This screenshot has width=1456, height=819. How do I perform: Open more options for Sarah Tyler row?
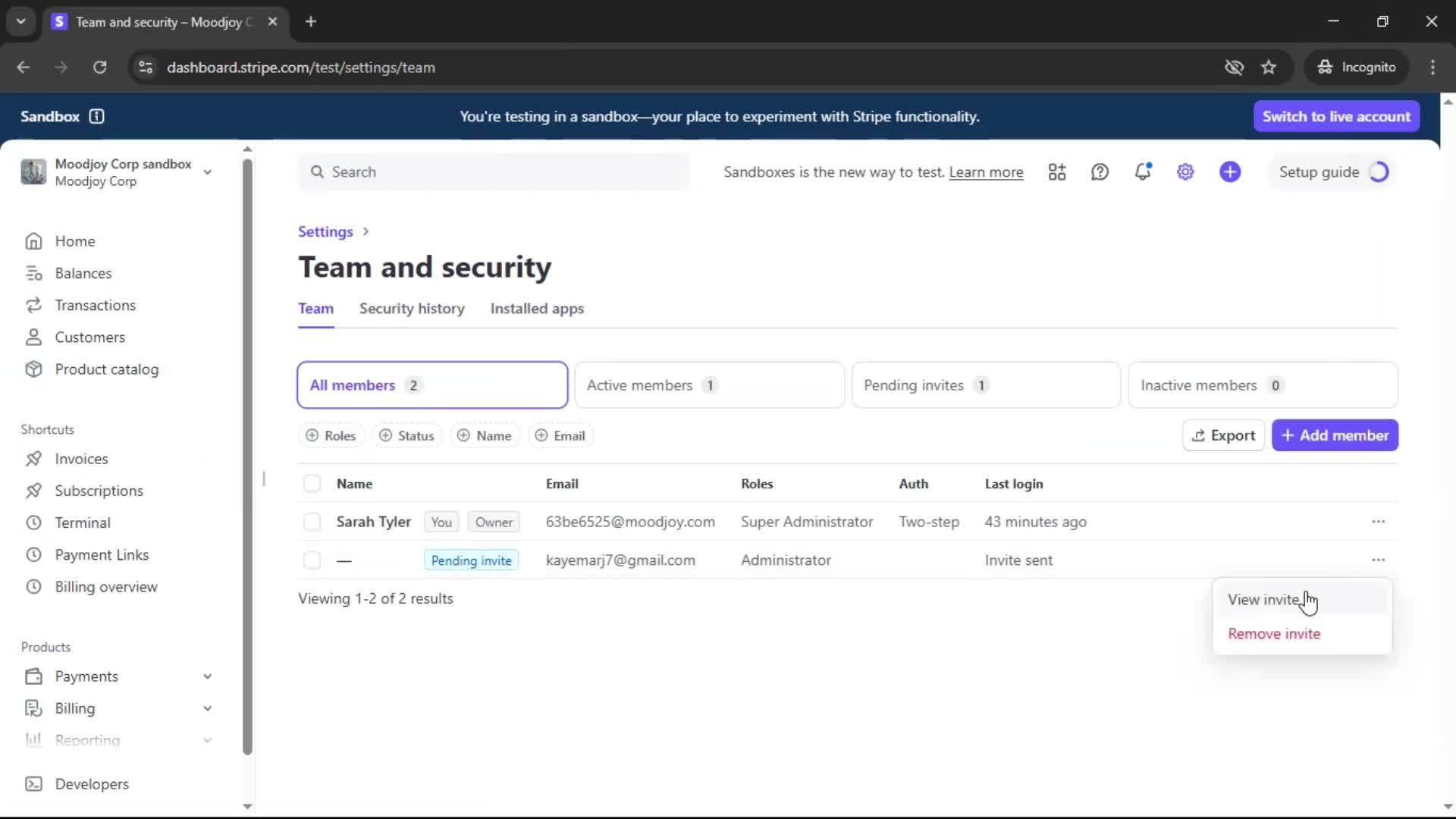coord(1378,522)
